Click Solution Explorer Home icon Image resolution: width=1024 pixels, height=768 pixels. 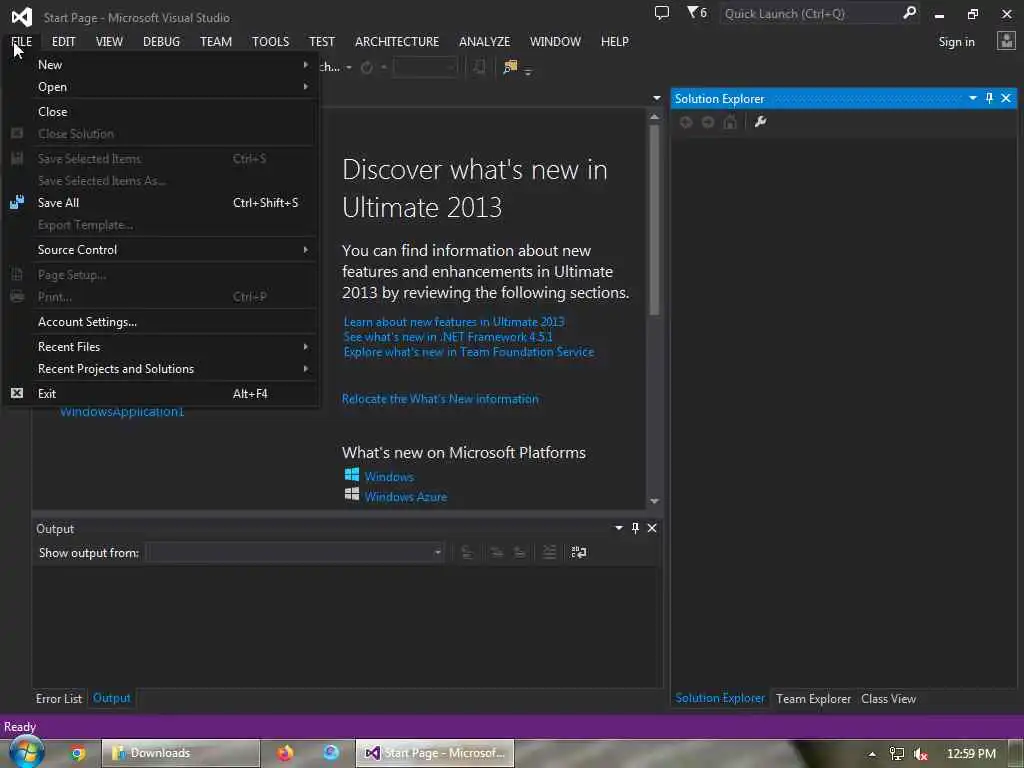click(x=730, y=122)
